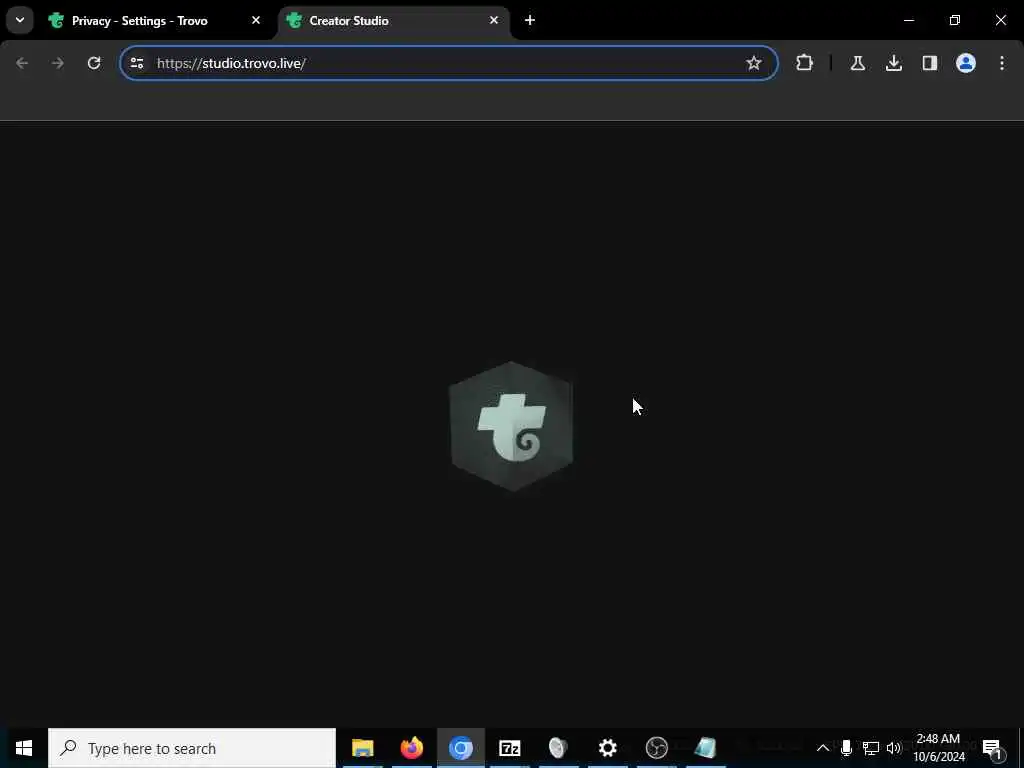
Task: Launch Firefox from the taskbar
Action: 411,748
